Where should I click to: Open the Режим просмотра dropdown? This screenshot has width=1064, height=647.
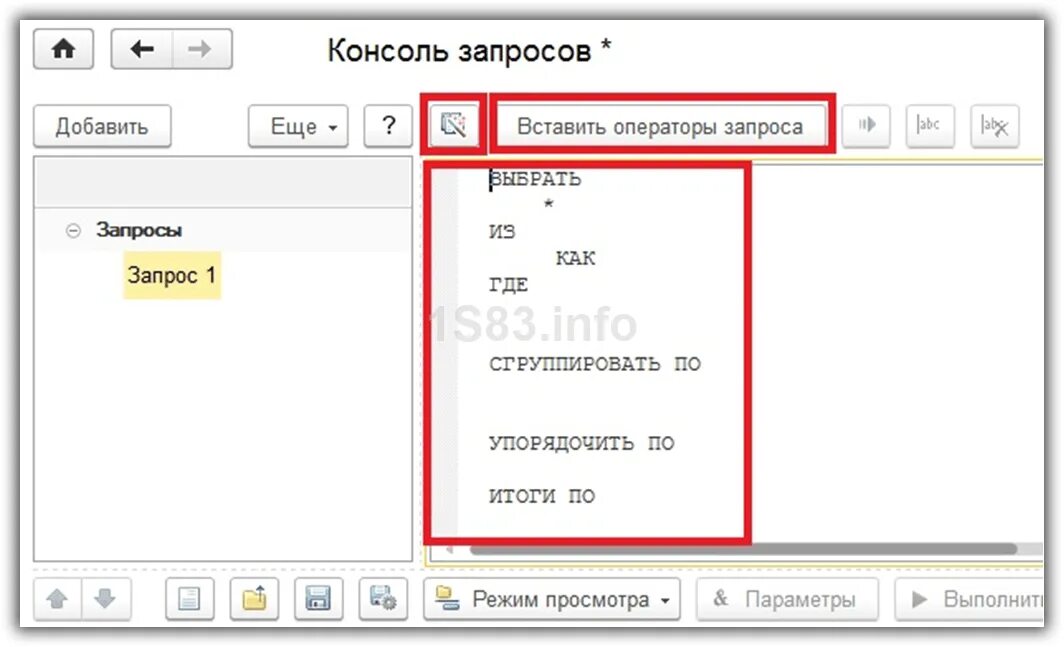[554, 600]
